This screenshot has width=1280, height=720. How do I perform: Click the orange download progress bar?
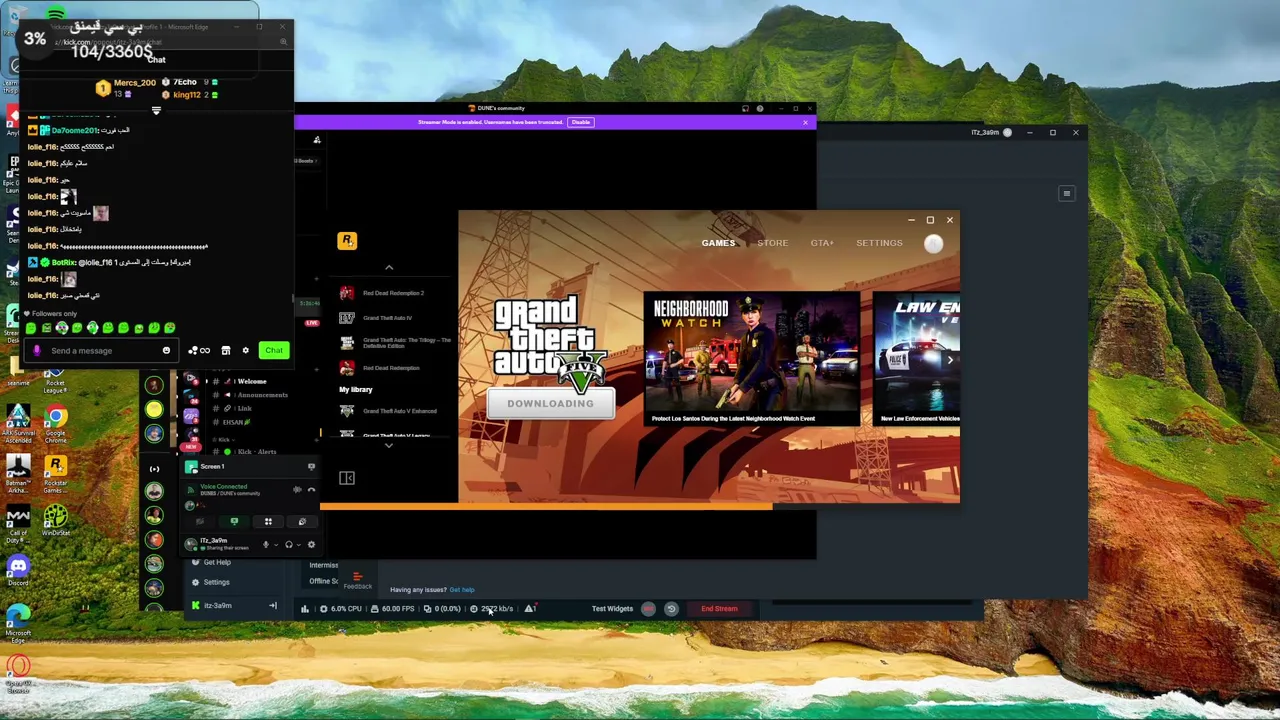[545, 507]
